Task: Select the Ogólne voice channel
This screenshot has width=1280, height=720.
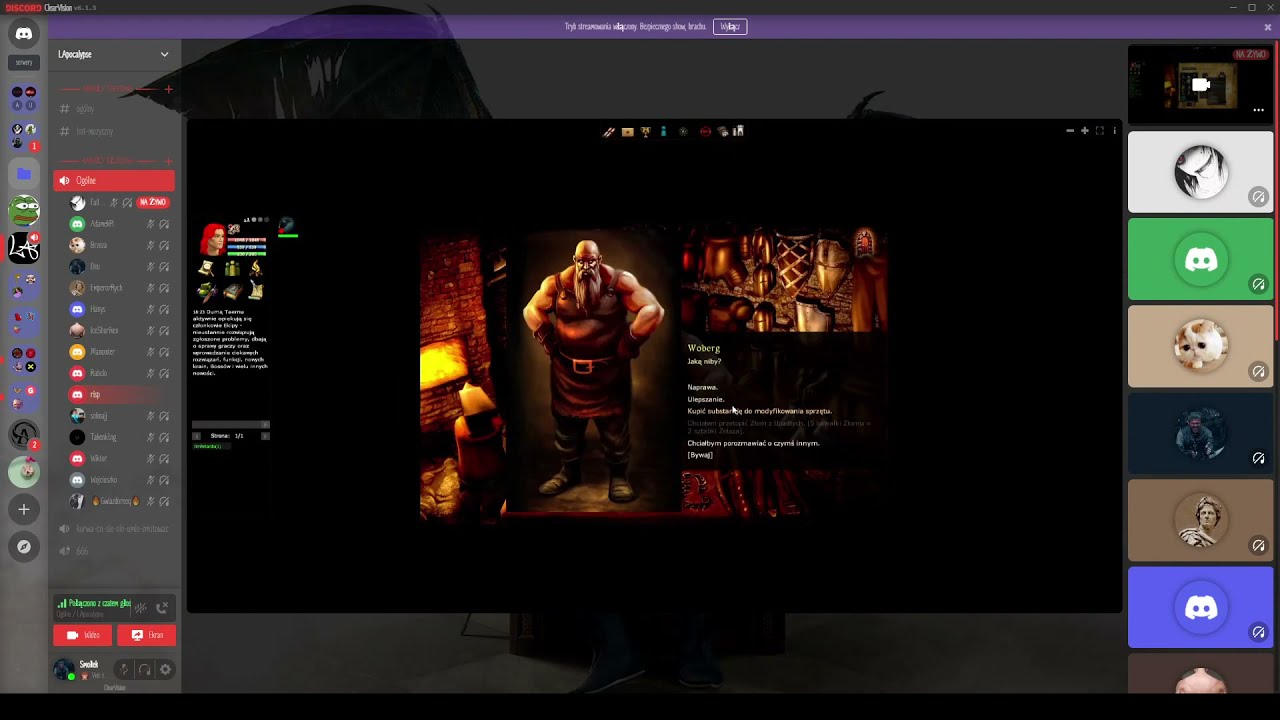Action: (x=114, y=180)
